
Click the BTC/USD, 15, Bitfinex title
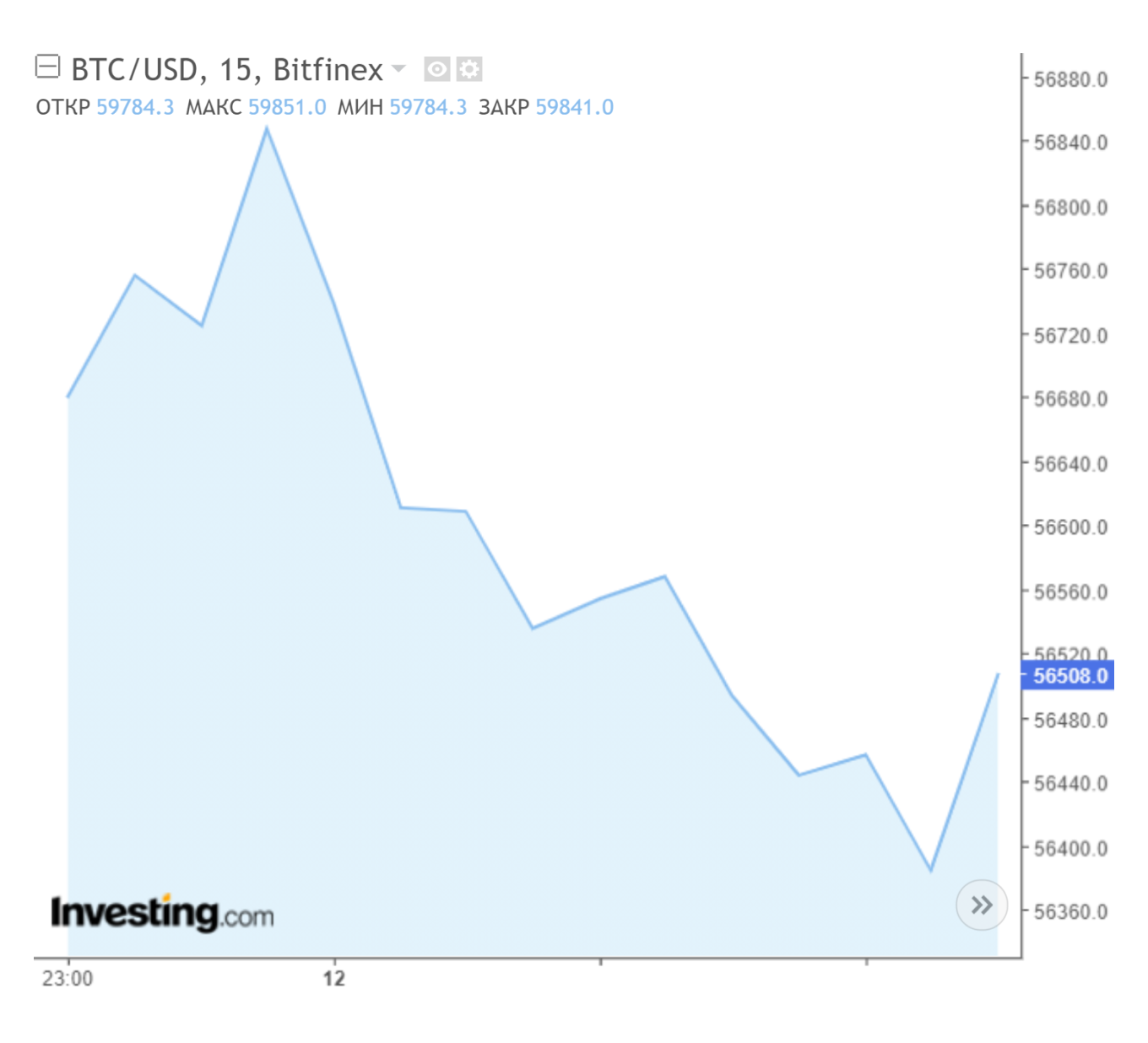226,70
